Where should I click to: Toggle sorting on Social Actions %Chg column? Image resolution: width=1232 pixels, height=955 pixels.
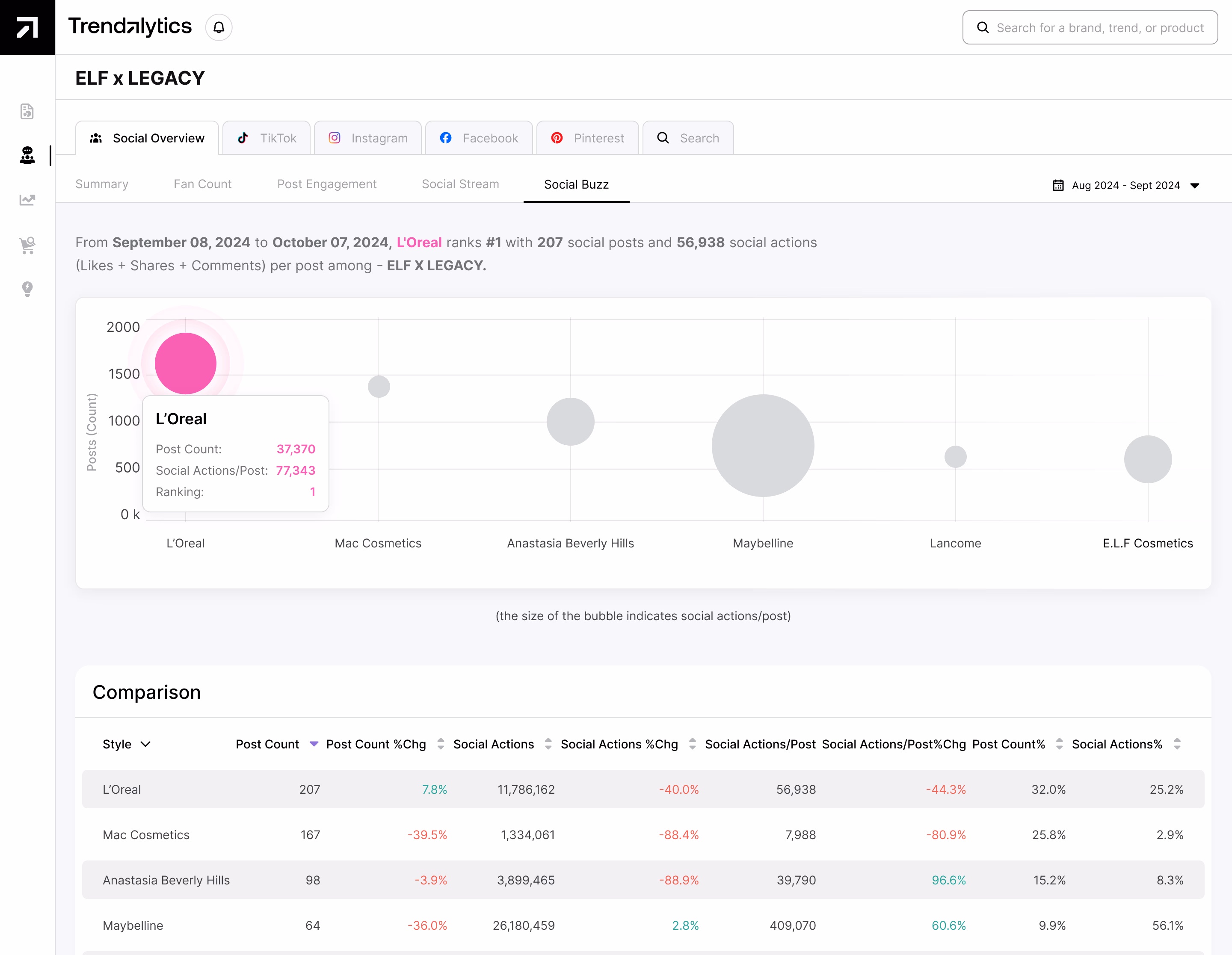point(692,744)
